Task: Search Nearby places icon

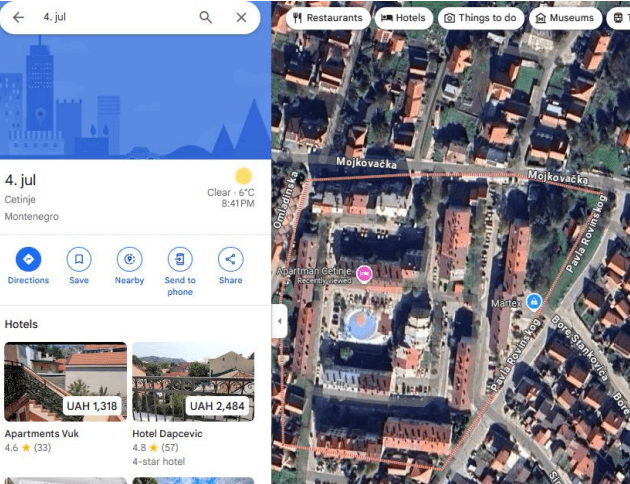Action: tap(129, 259)
